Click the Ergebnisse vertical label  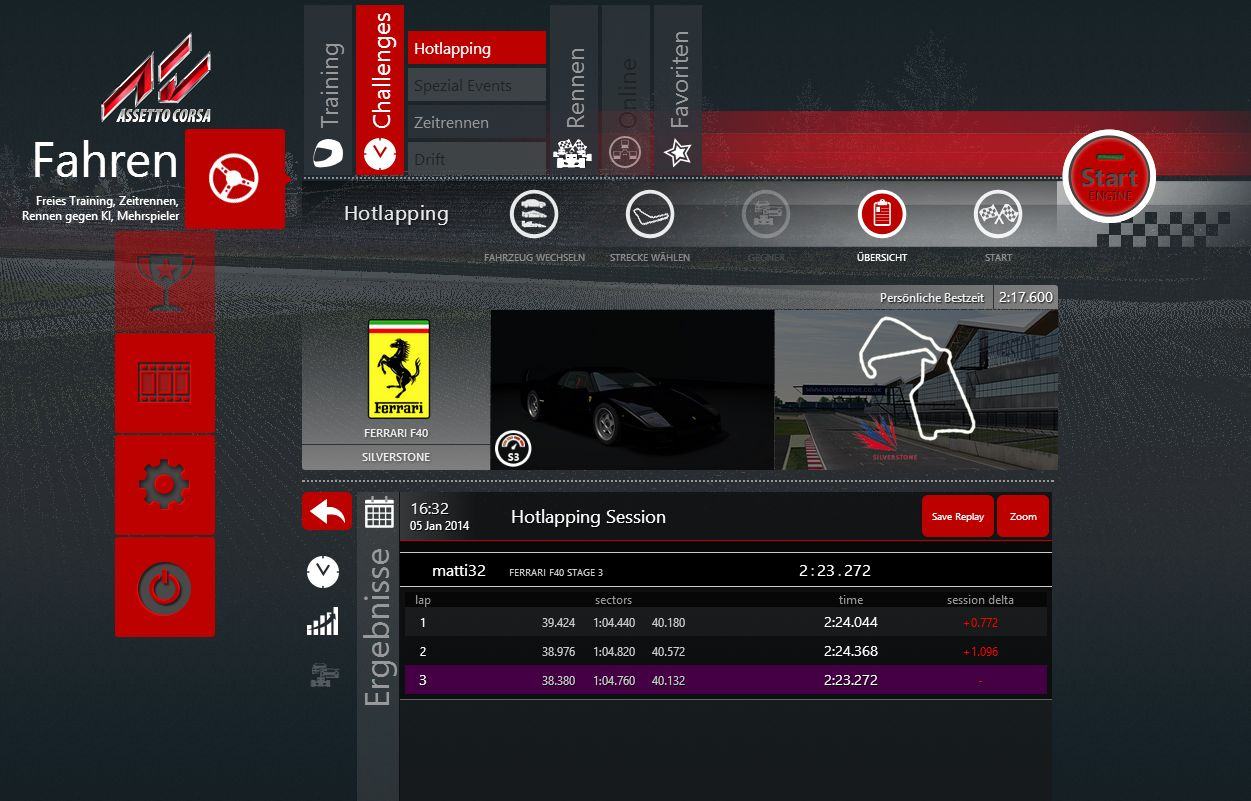[378, 627]
